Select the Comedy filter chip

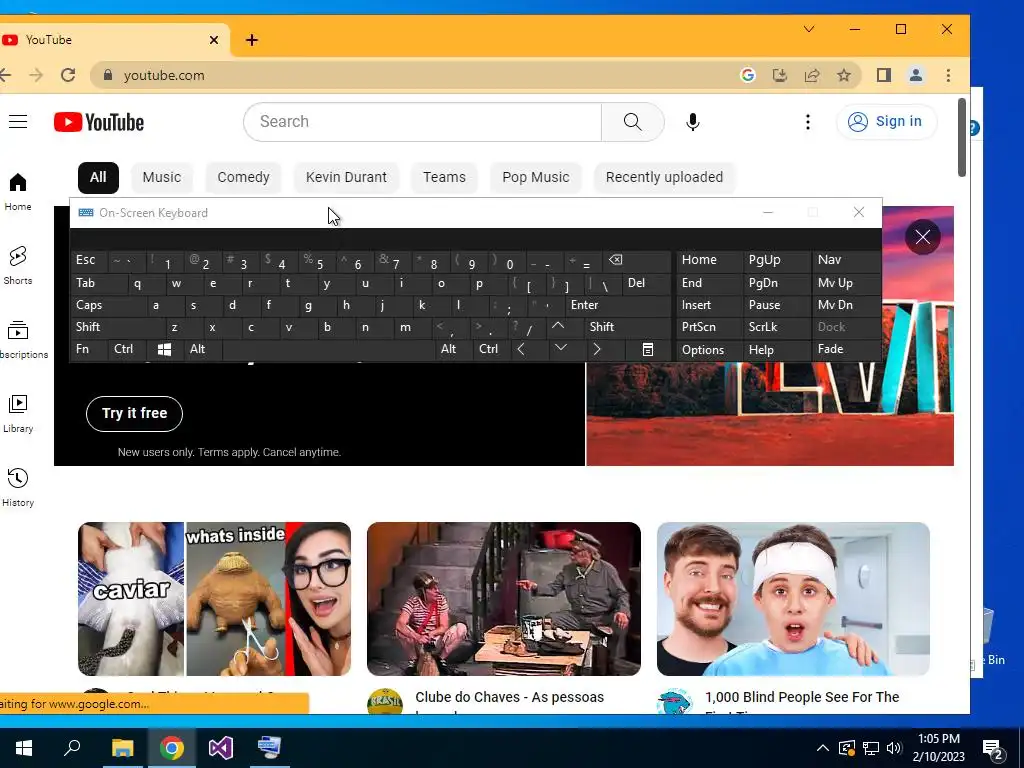[x=244, y=178]
